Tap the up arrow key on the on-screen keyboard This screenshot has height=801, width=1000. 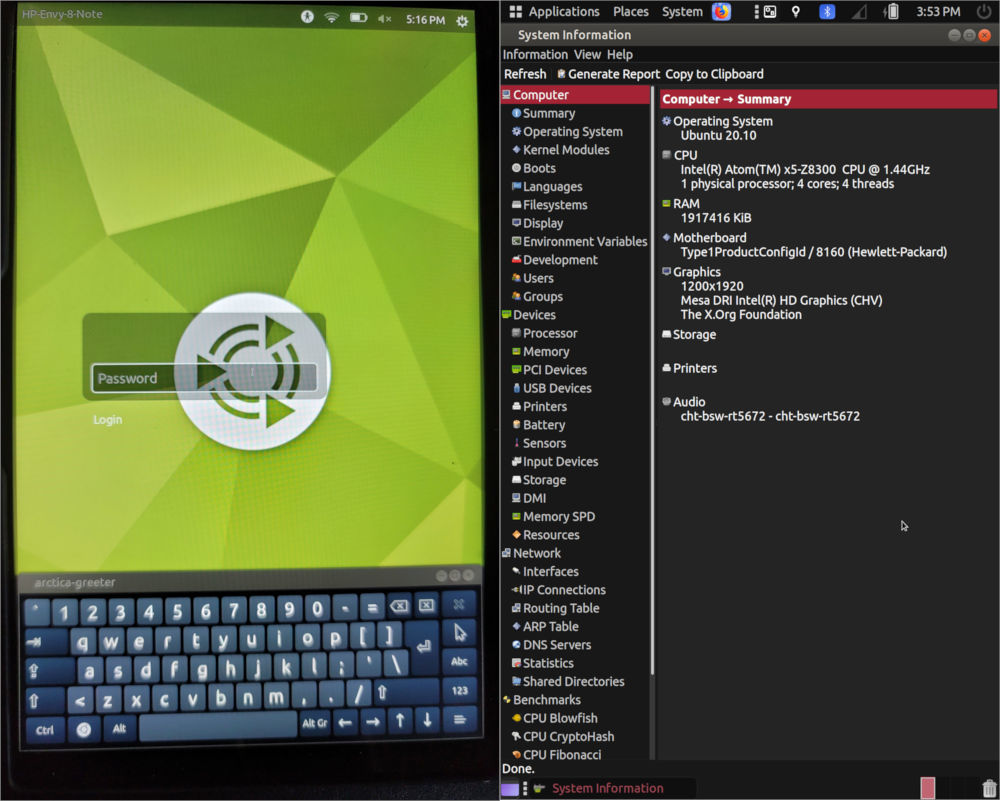(x=400, y=721)
